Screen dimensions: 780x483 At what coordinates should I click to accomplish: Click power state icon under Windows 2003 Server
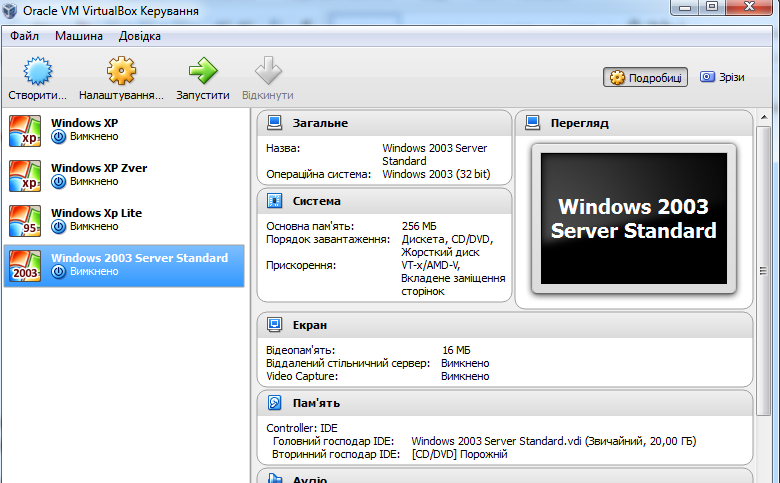(59, 272)
